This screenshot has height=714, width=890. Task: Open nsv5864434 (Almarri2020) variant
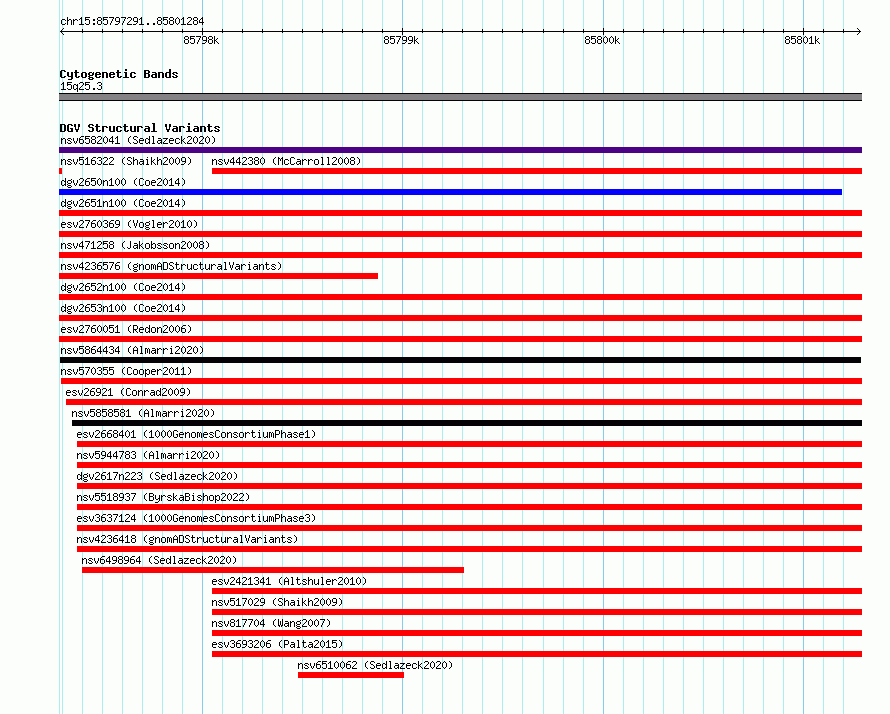coord(132,350)
